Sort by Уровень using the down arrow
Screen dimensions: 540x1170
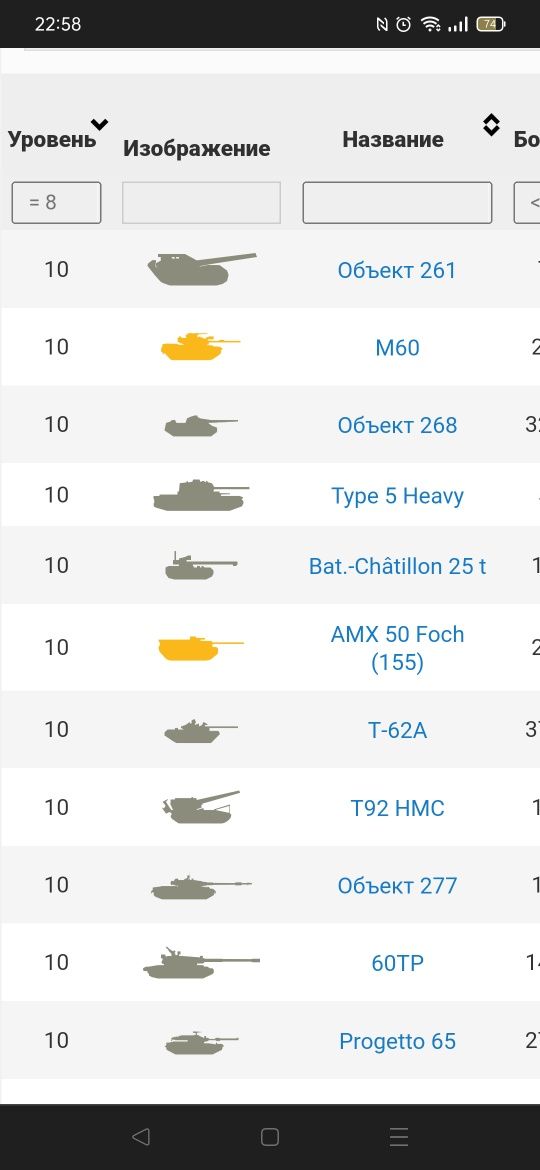pyautogui.click(x=99, y=125)
